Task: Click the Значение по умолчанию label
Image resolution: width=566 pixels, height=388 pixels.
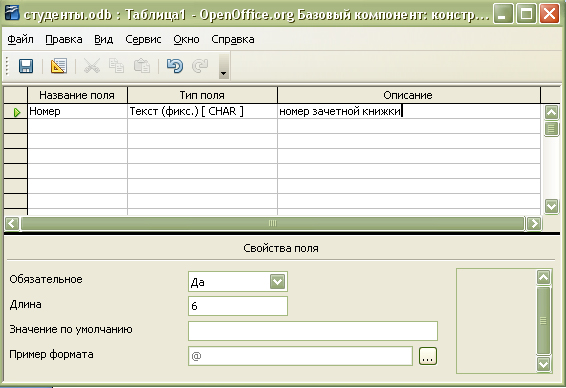Action: [71, 330]
